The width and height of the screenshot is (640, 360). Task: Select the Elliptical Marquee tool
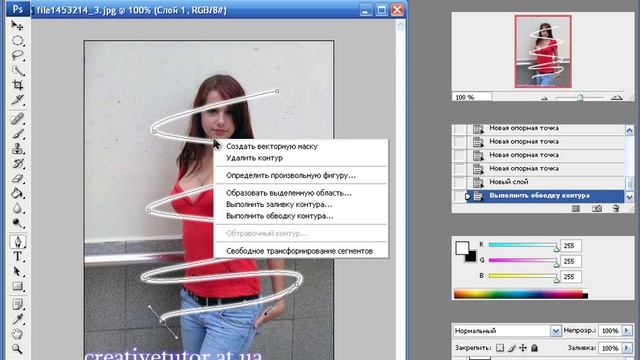(x=17, y=40)
